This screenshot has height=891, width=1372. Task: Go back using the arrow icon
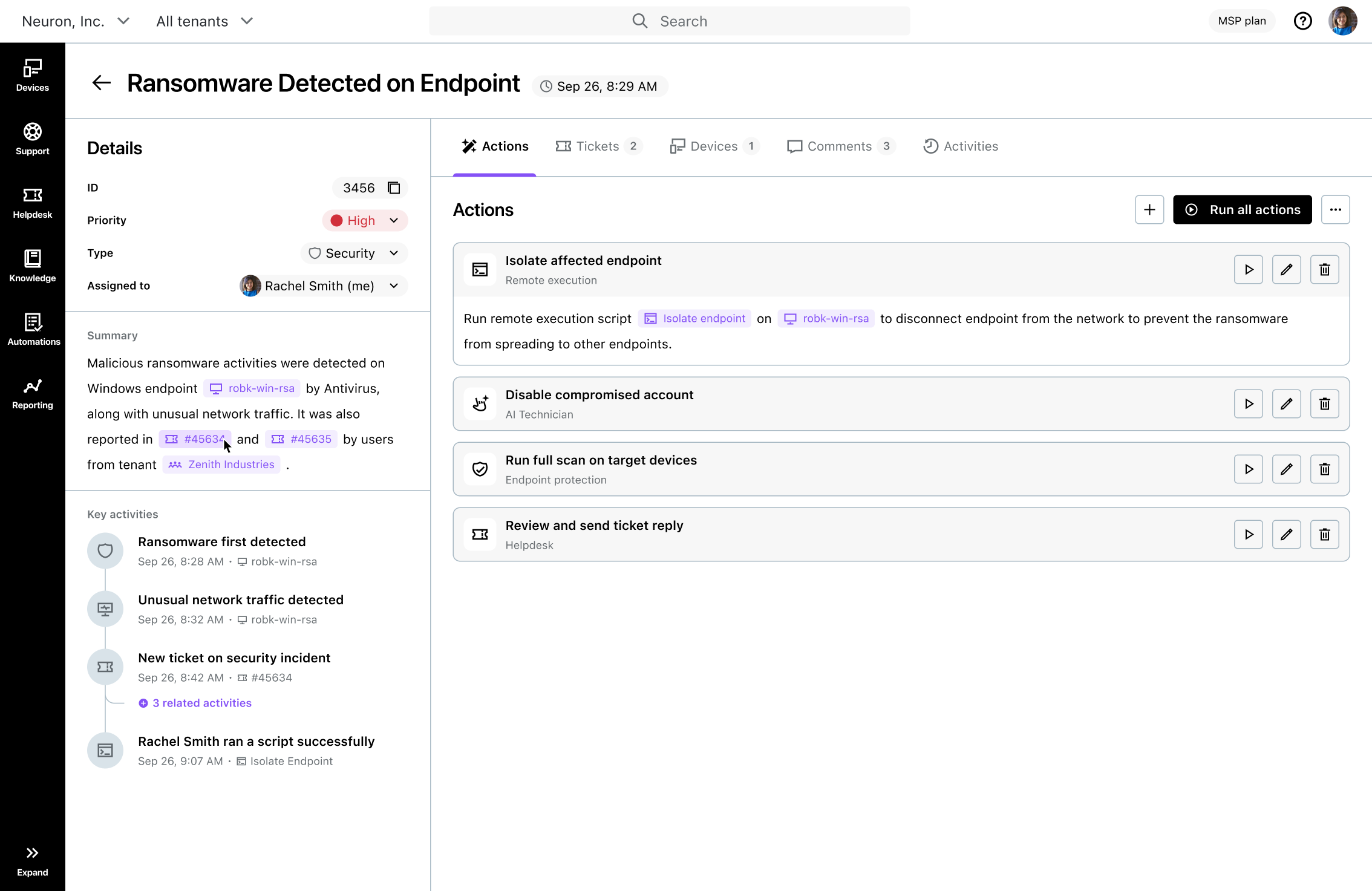tap(101, 83)
